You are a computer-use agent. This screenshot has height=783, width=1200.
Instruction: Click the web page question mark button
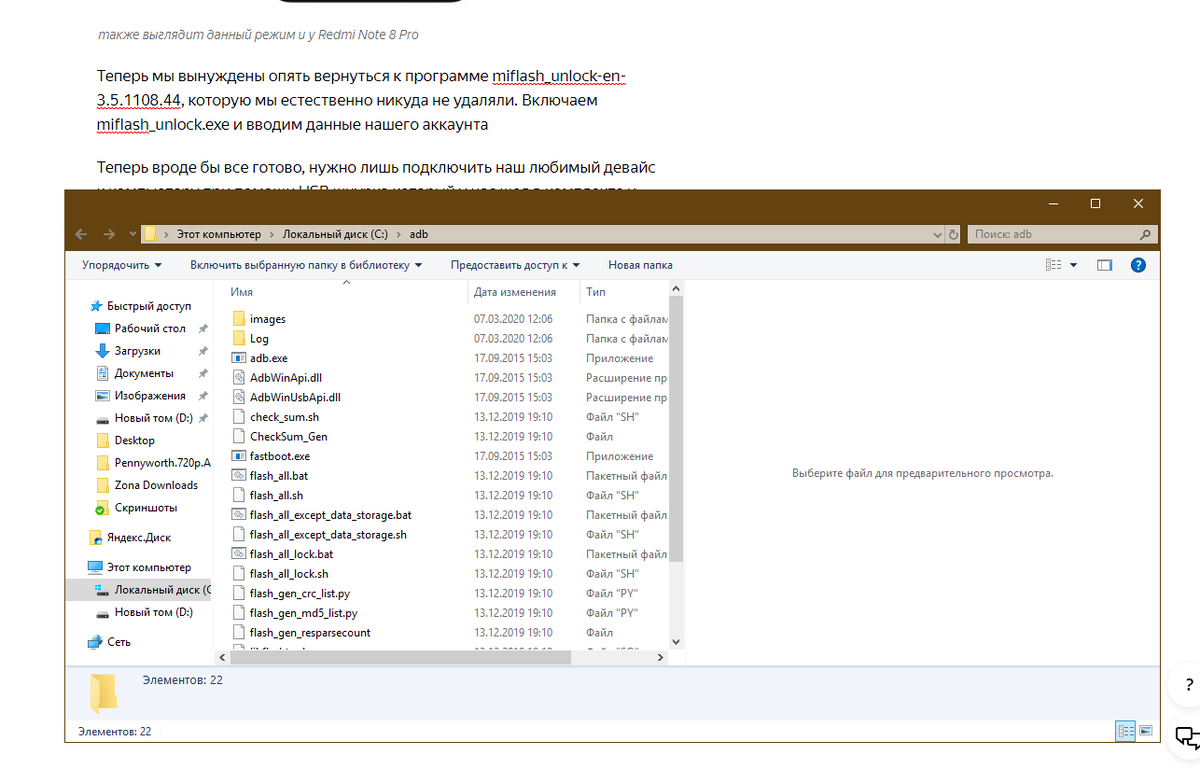[1187, 686]
